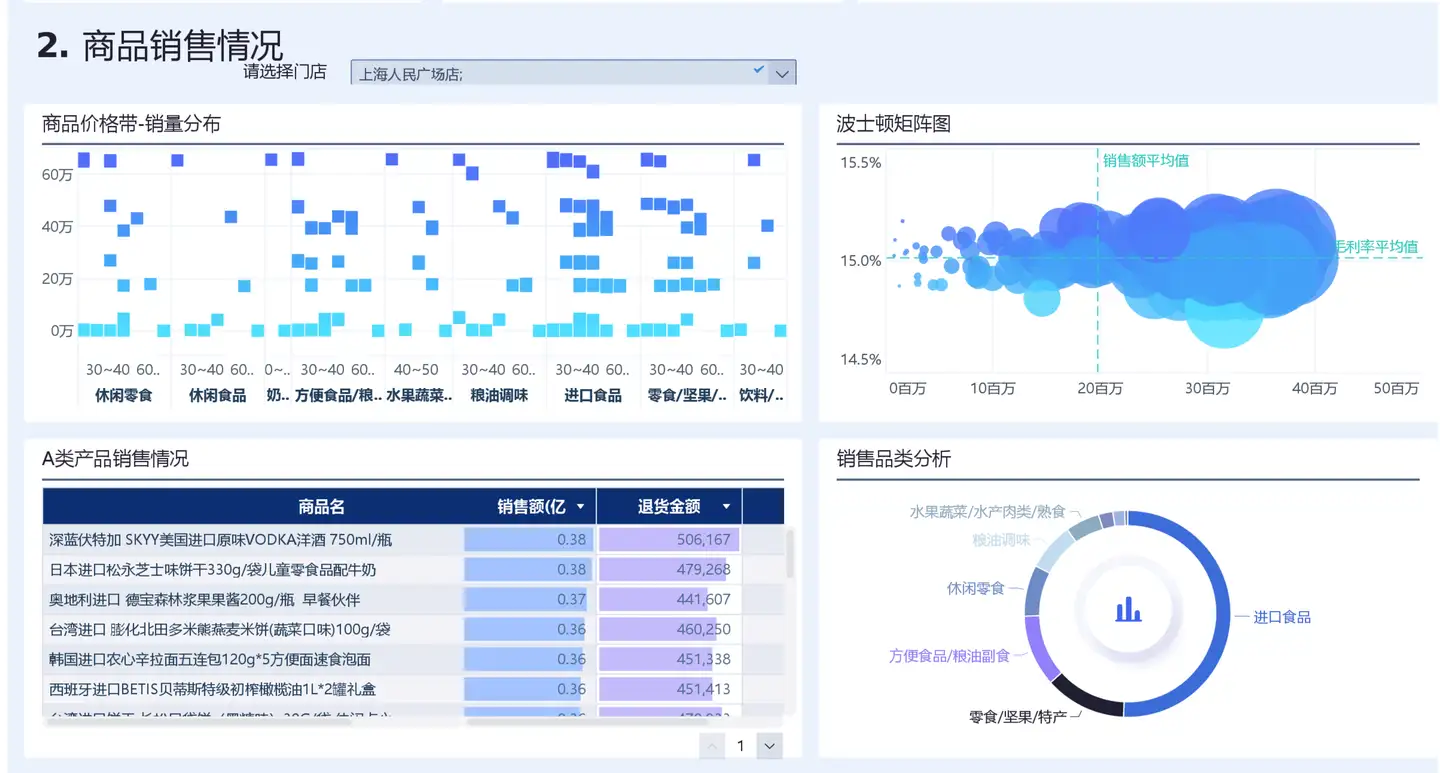Screen dimensions: 1440x773
Task: Click the 销售额平均值 reference line label
Action: 1146,160
